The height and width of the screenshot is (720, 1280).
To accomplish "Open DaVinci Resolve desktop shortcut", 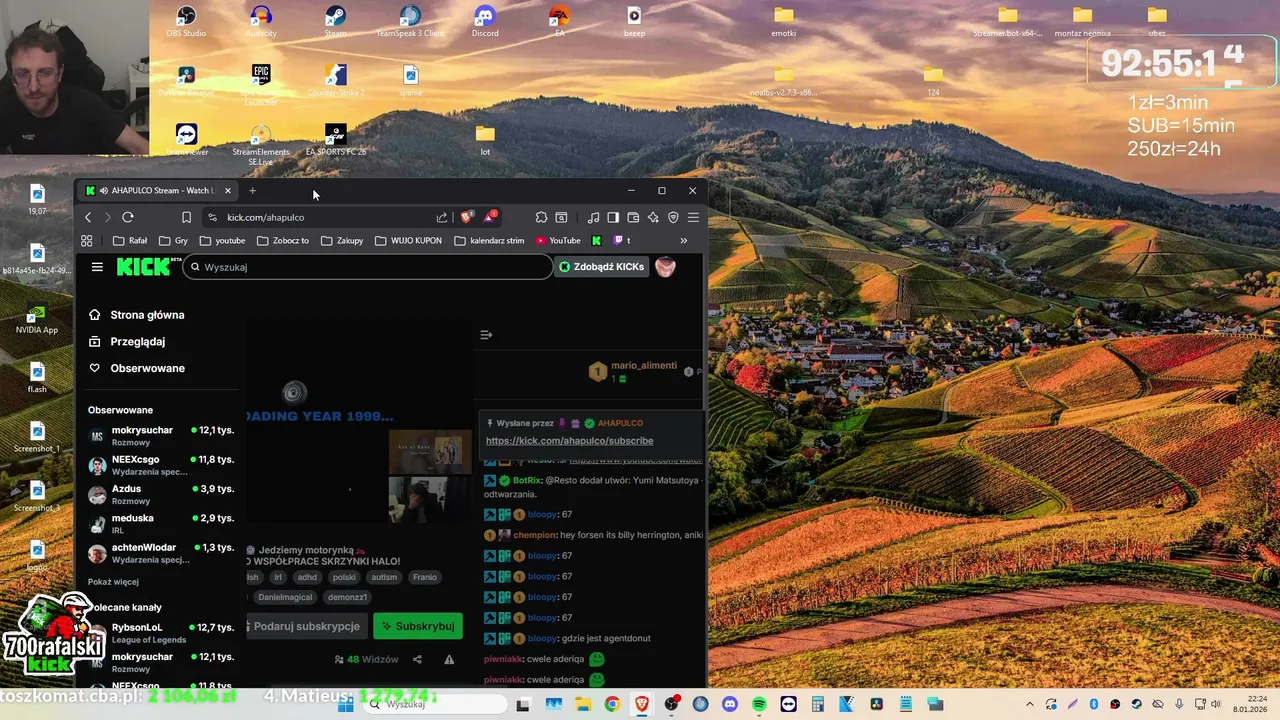I will click(186, 82).
